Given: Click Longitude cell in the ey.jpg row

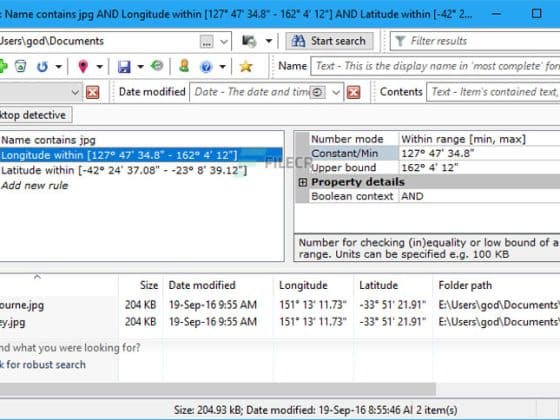Looking at the screenshot, I should pyautogui.click(x=313, y=322).
